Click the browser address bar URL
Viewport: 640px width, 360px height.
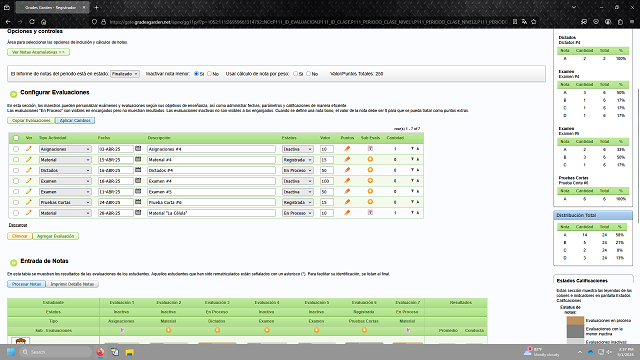tap(308, 22)
